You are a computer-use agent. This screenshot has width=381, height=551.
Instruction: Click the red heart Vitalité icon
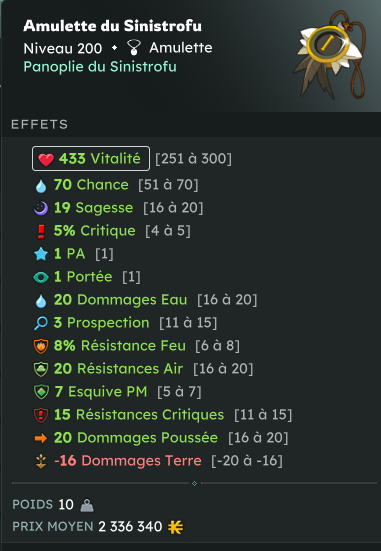(46, 159)
